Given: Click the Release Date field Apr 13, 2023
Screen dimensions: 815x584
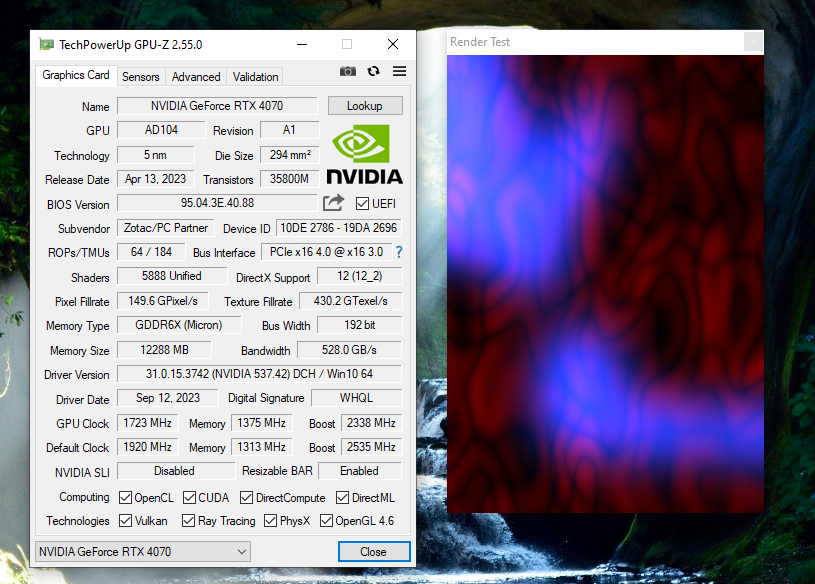Looking at the screenshot, I should click(155, 179).
